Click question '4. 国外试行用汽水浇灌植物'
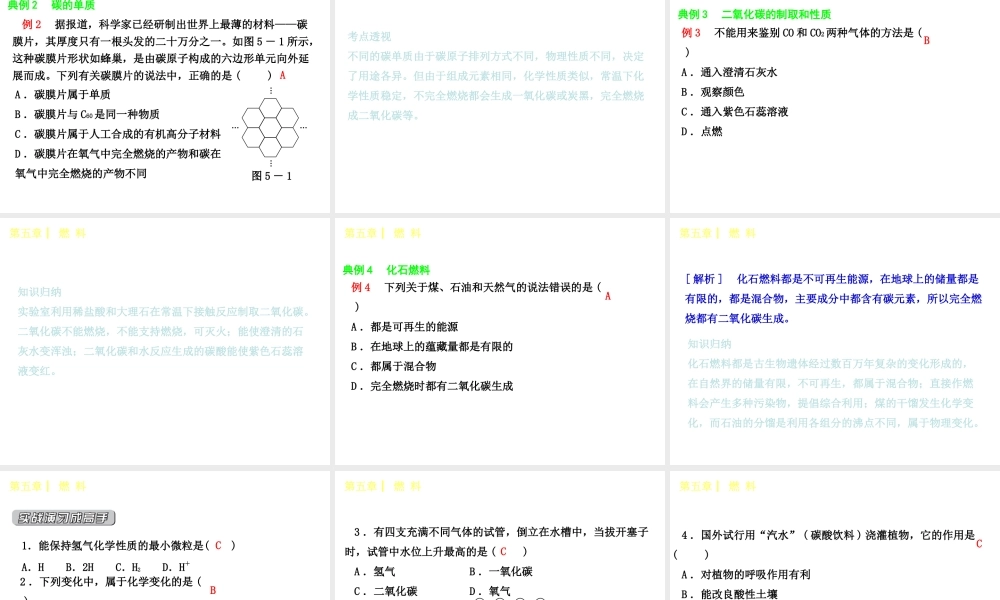The height and width of the screenshot is (600, 1000). 828,535
